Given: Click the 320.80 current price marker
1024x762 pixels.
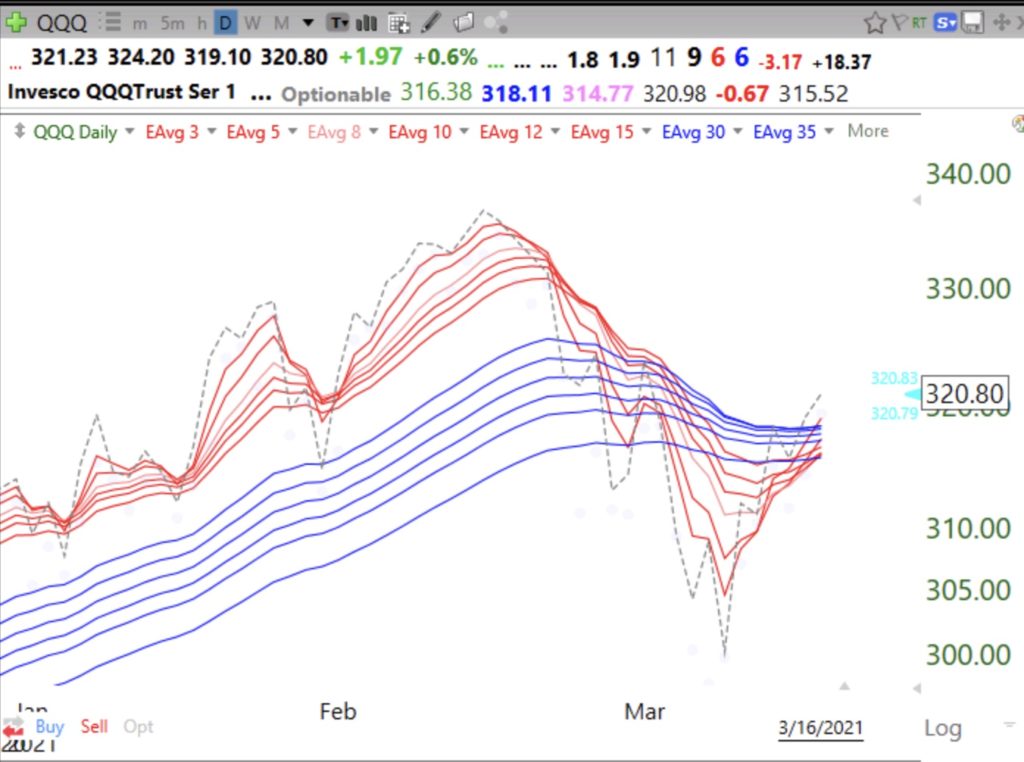Looking at the screenshot, I should click(x=964, y=394).
